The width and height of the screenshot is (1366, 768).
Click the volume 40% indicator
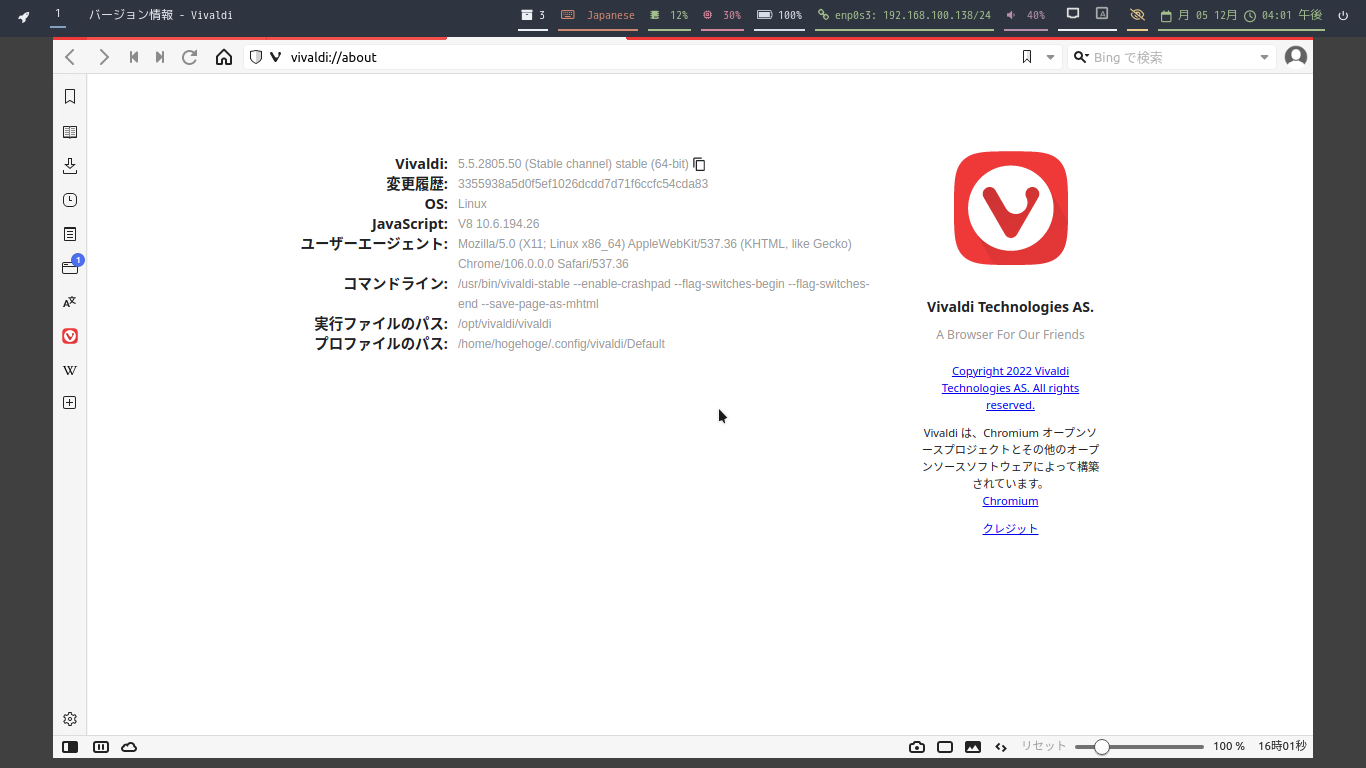[1025, 15]
